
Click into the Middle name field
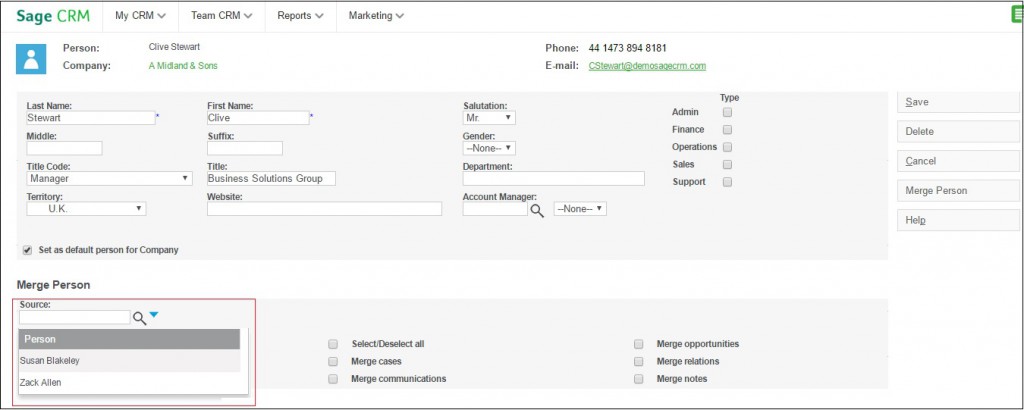(x=64, y=148)
